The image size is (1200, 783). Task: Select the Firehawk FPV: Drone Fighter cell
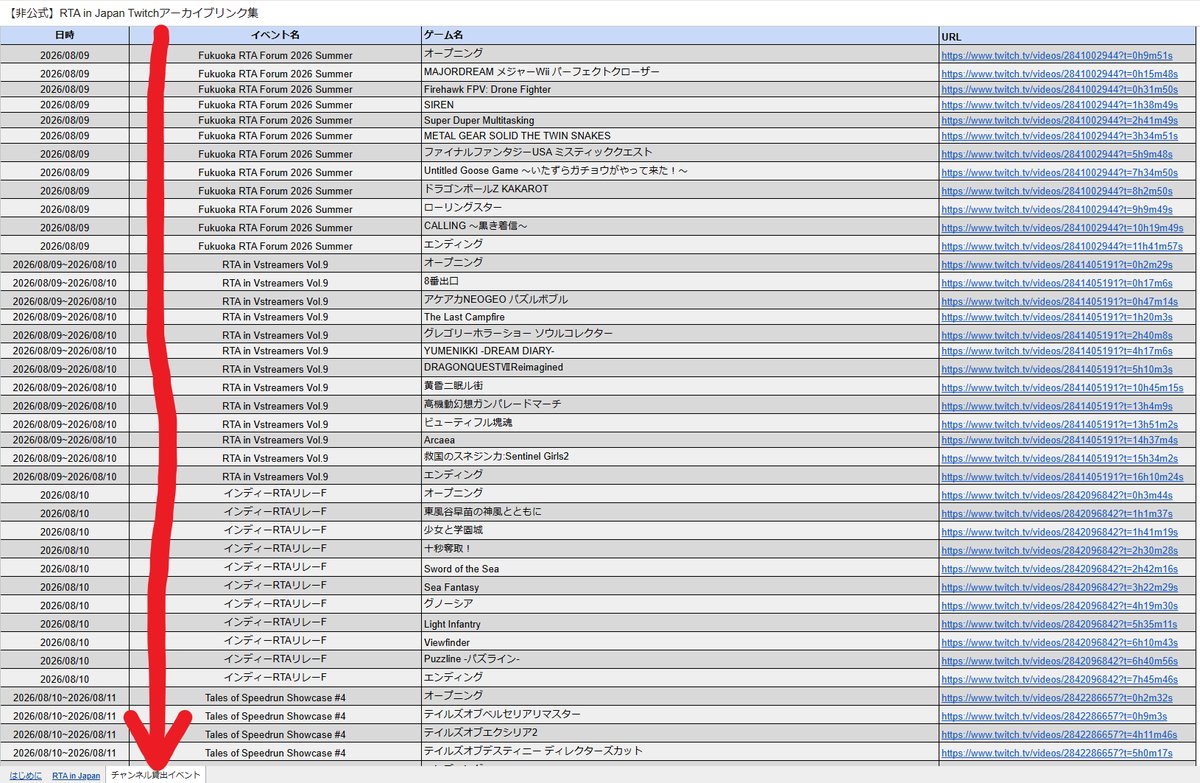point(680,89)
